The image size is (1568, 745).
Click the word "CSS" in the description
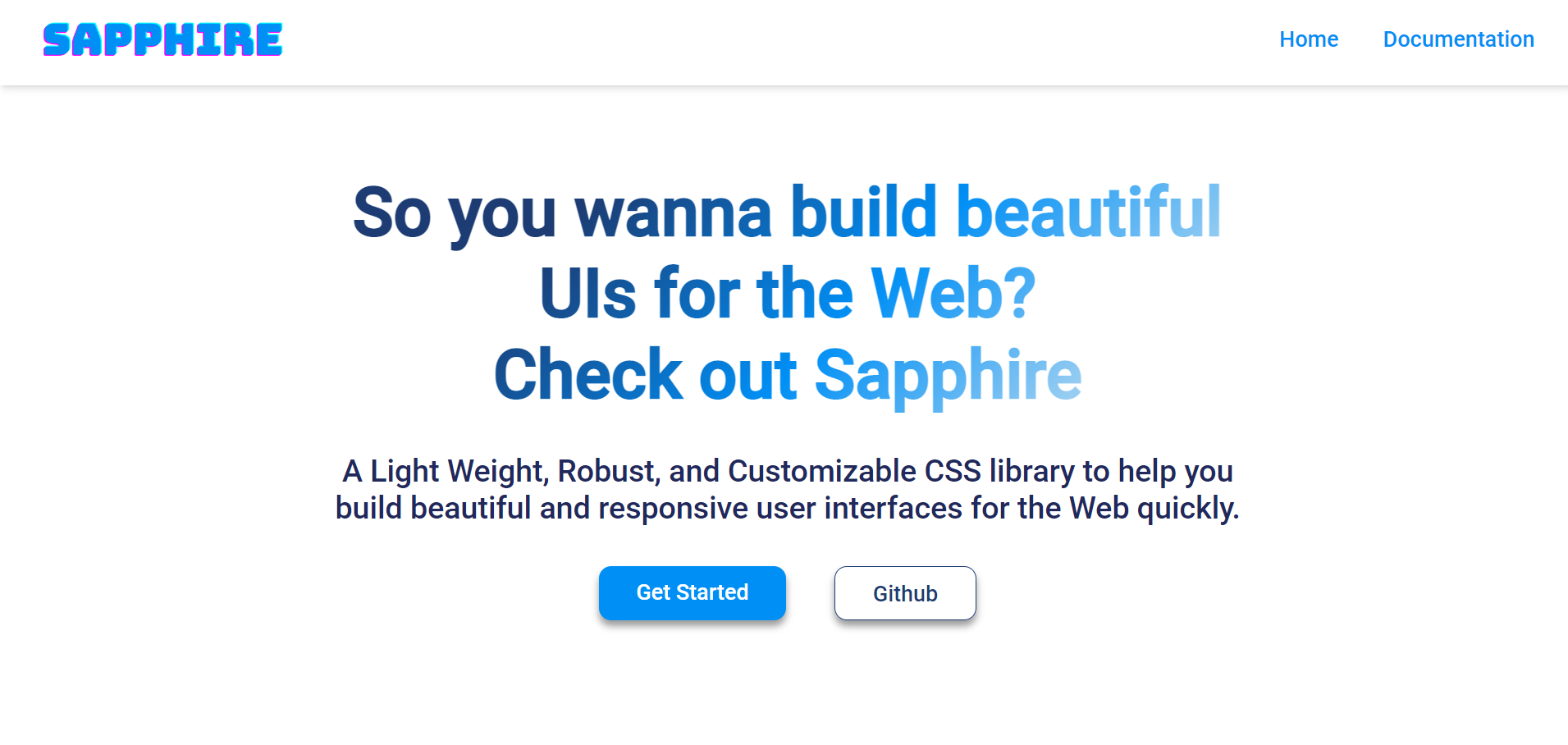coord(953,472)
